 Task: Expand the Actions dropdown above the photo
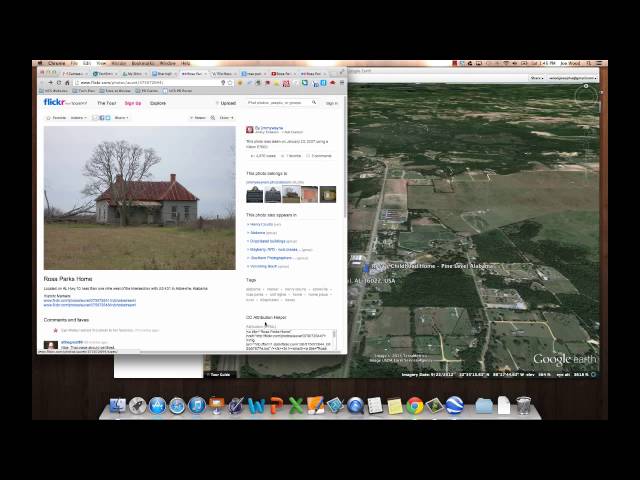(79, 118)
